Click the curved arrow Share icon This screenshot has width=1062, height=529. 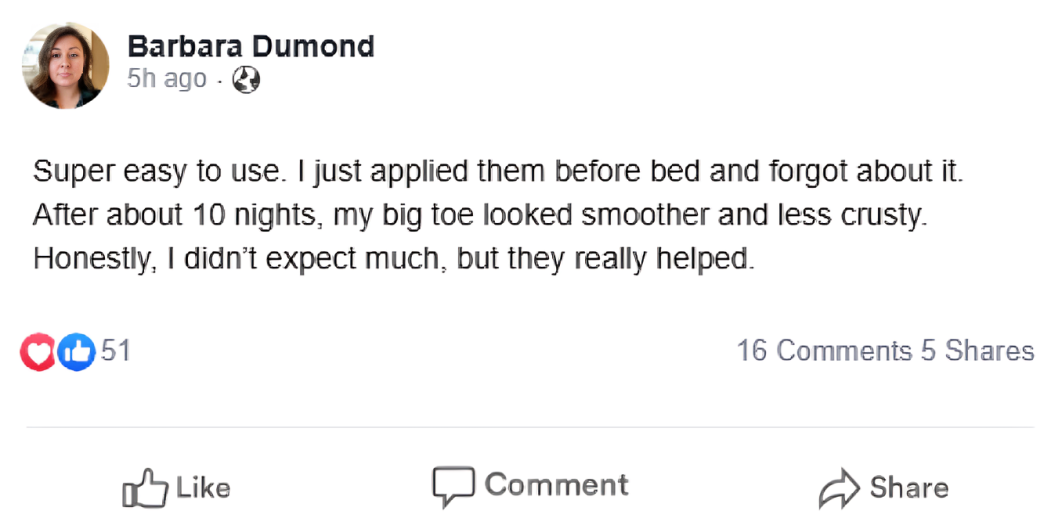point(837,489)
